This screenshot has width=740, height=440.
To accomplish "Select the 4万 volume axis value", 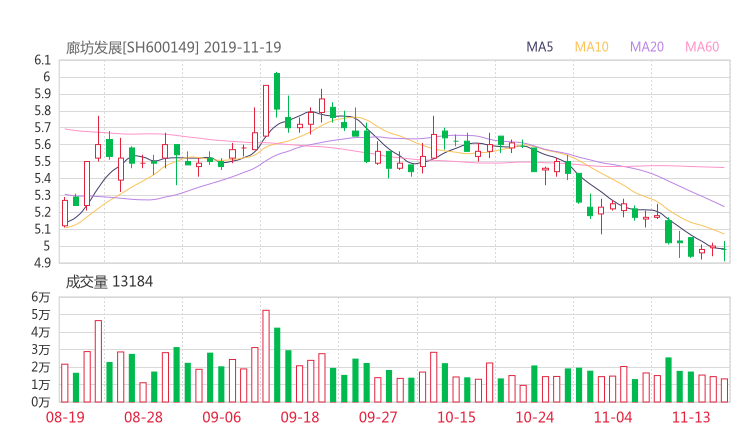I will click(x=41, y=332).
